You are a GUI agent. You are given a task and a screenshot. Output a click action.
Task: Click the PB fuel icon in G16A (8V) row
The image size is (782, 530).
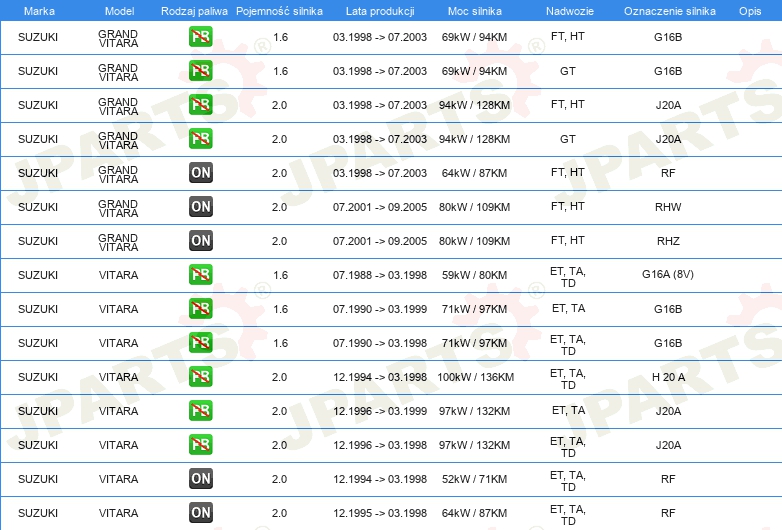point(201,275)
